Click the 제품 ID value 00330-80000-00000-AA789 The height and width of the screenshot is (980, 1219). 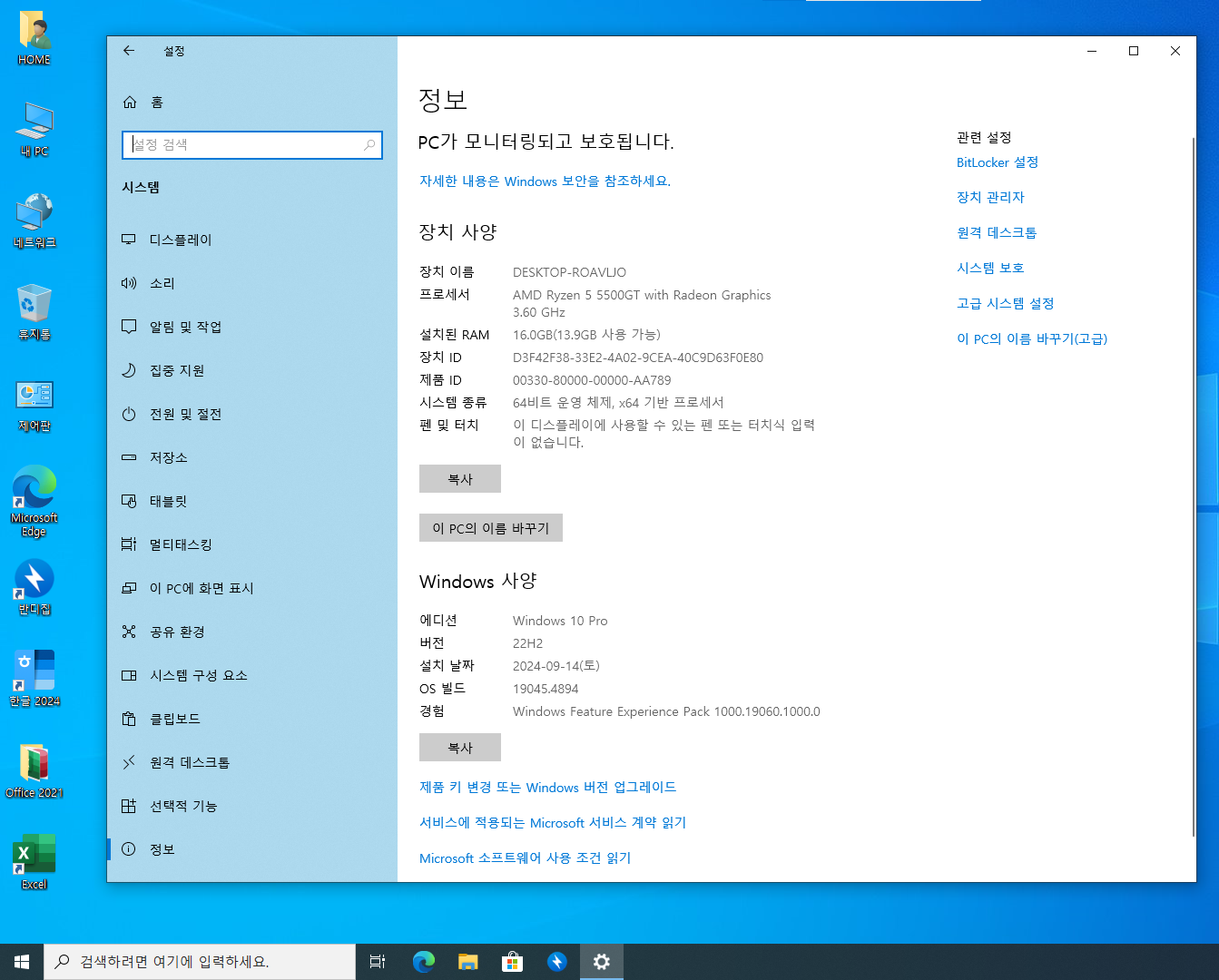click(x=592, y=380)
